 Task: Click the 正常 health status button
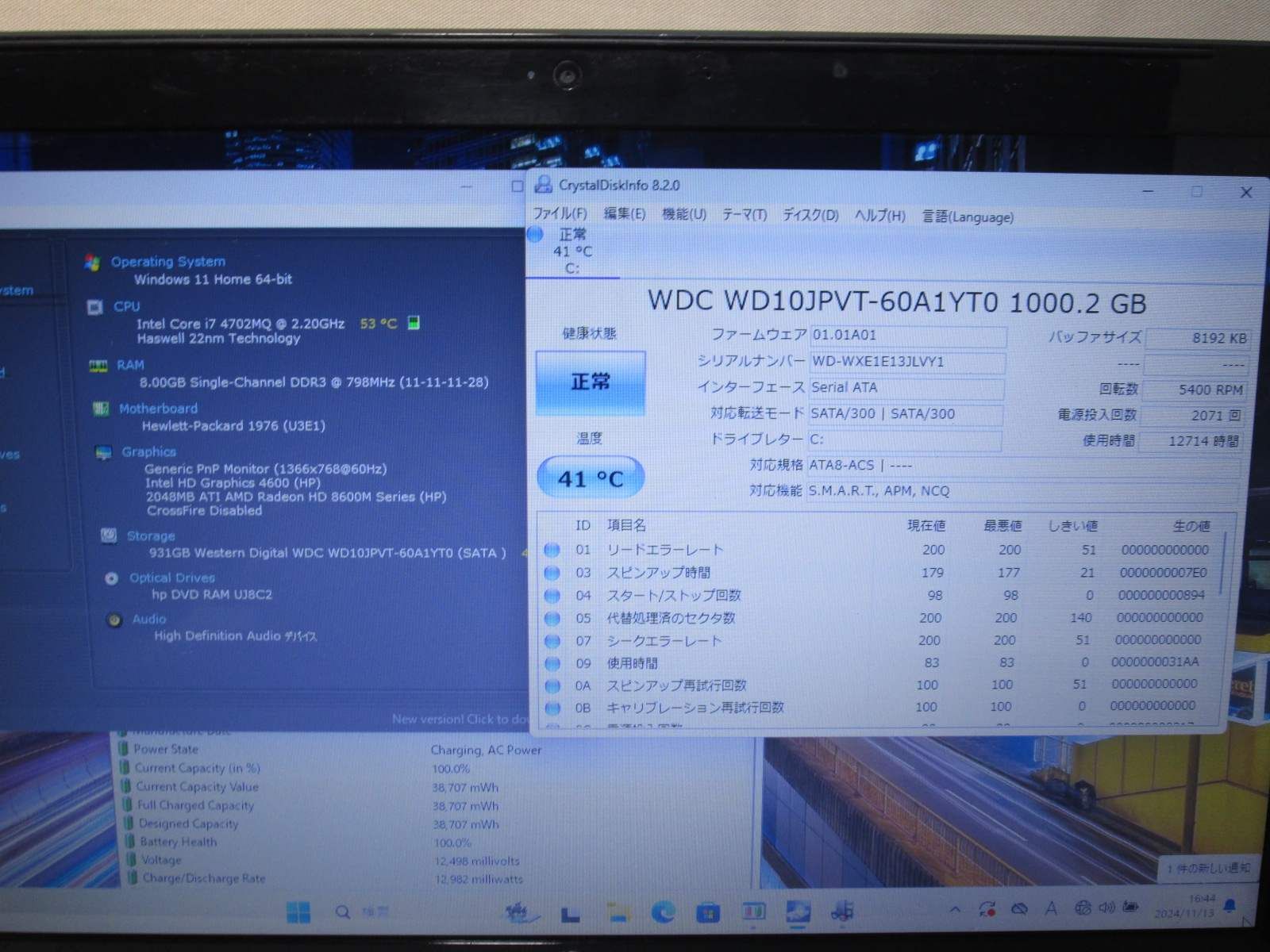(591, 382)
